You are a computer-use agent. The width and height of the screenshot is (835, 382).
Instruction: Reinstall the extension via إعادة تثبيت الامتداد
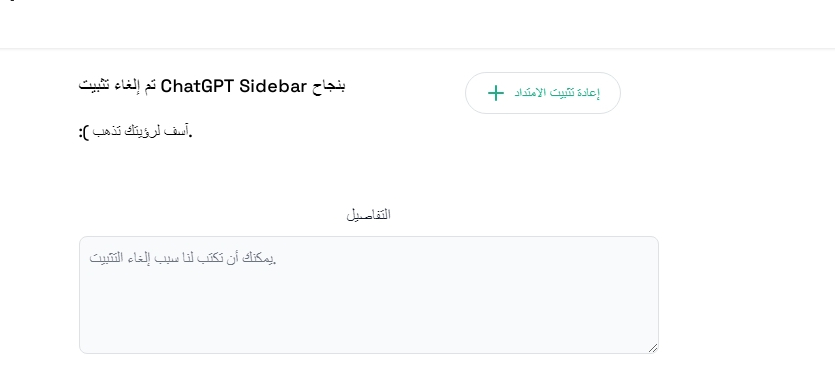543,93
